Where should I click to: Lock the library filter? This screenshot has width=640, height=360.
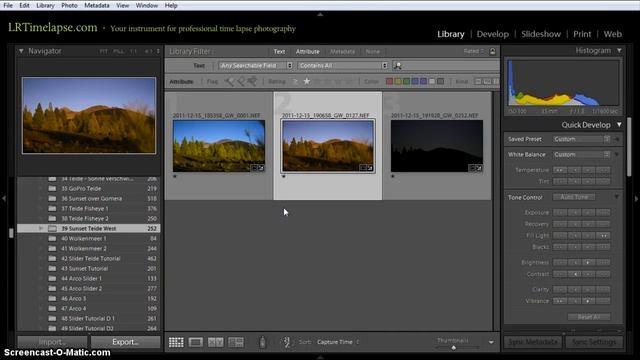coord(492,51)
